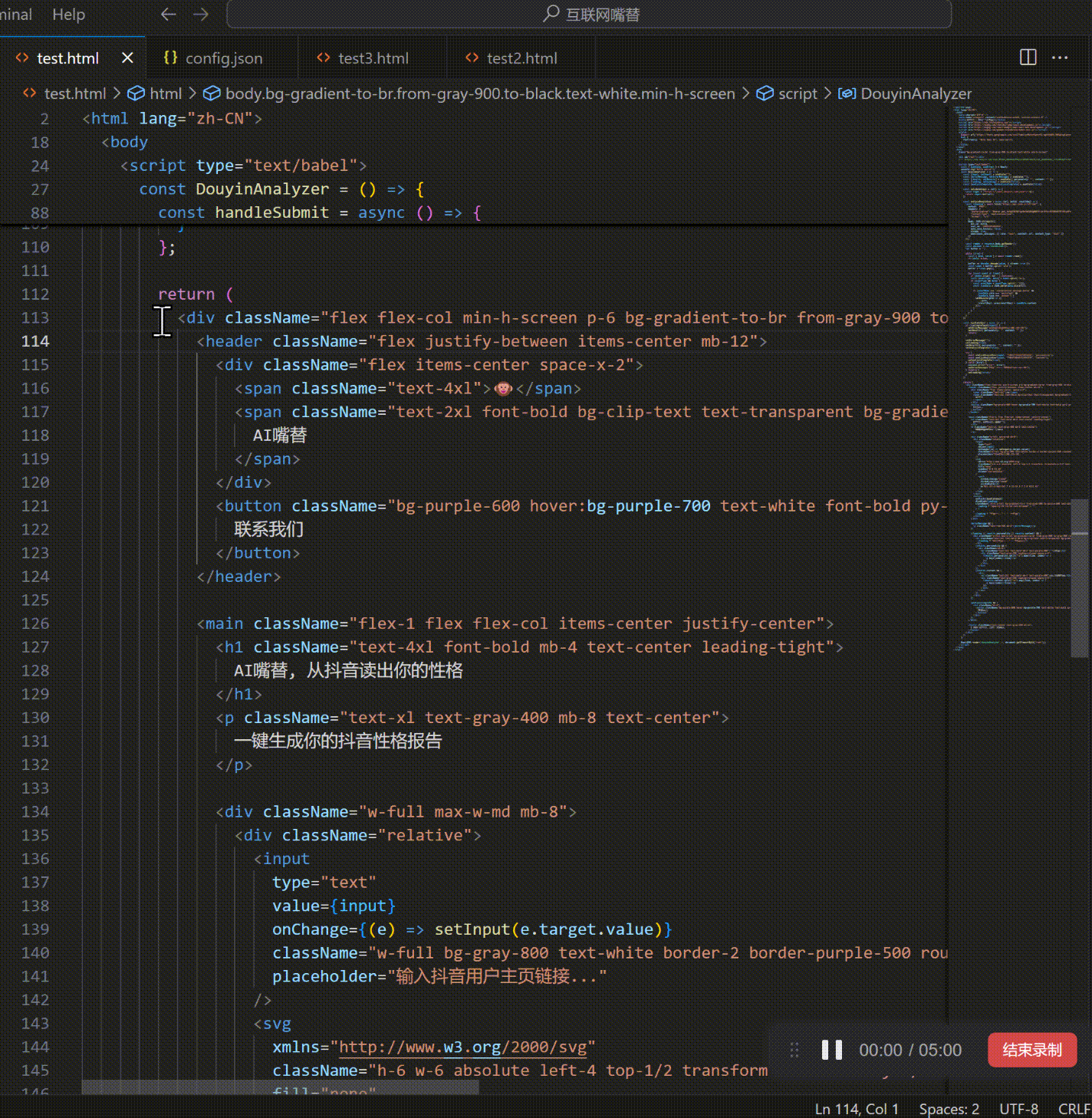Screen dimensions: 1092x1118
Task: Click the horizontal scrollbar at the bottom
Action: 280,1087
